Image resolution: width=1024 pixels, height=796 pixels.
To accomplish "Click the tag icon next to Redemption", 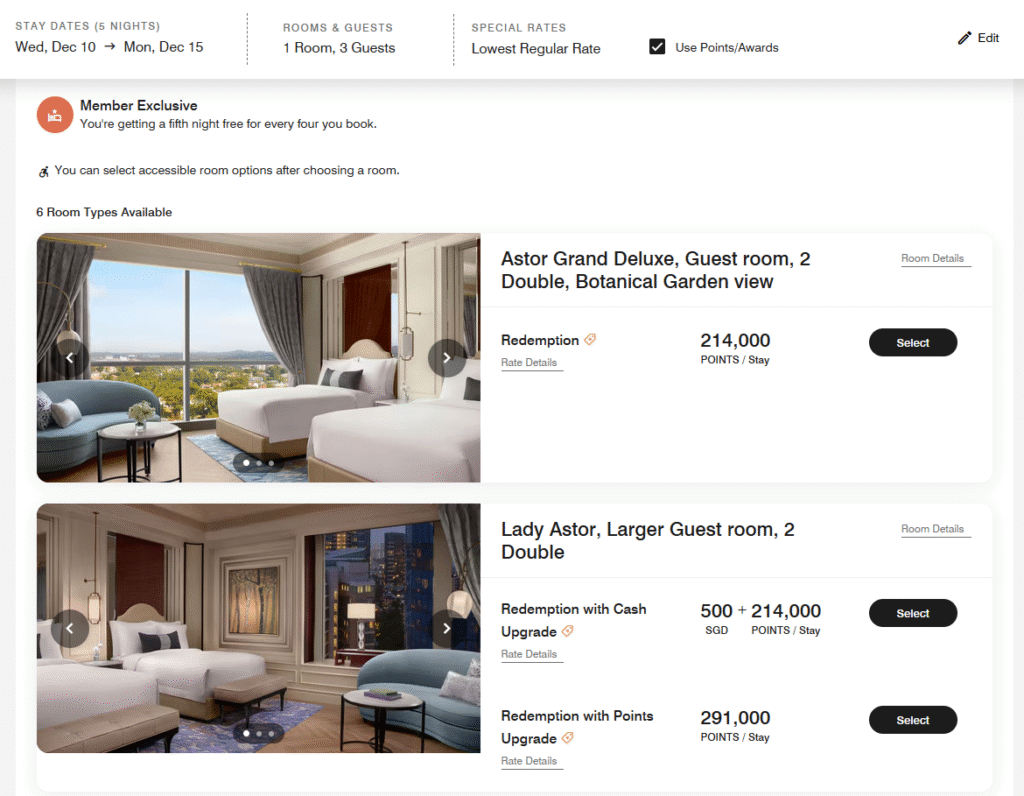I will click(x=590, y=340).
